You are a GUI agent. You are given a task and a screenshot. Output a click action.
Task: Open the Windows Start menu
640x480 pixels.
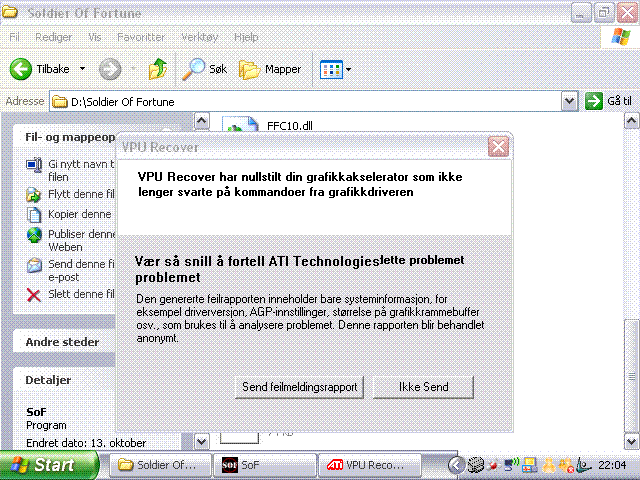[x=47, y=465]
